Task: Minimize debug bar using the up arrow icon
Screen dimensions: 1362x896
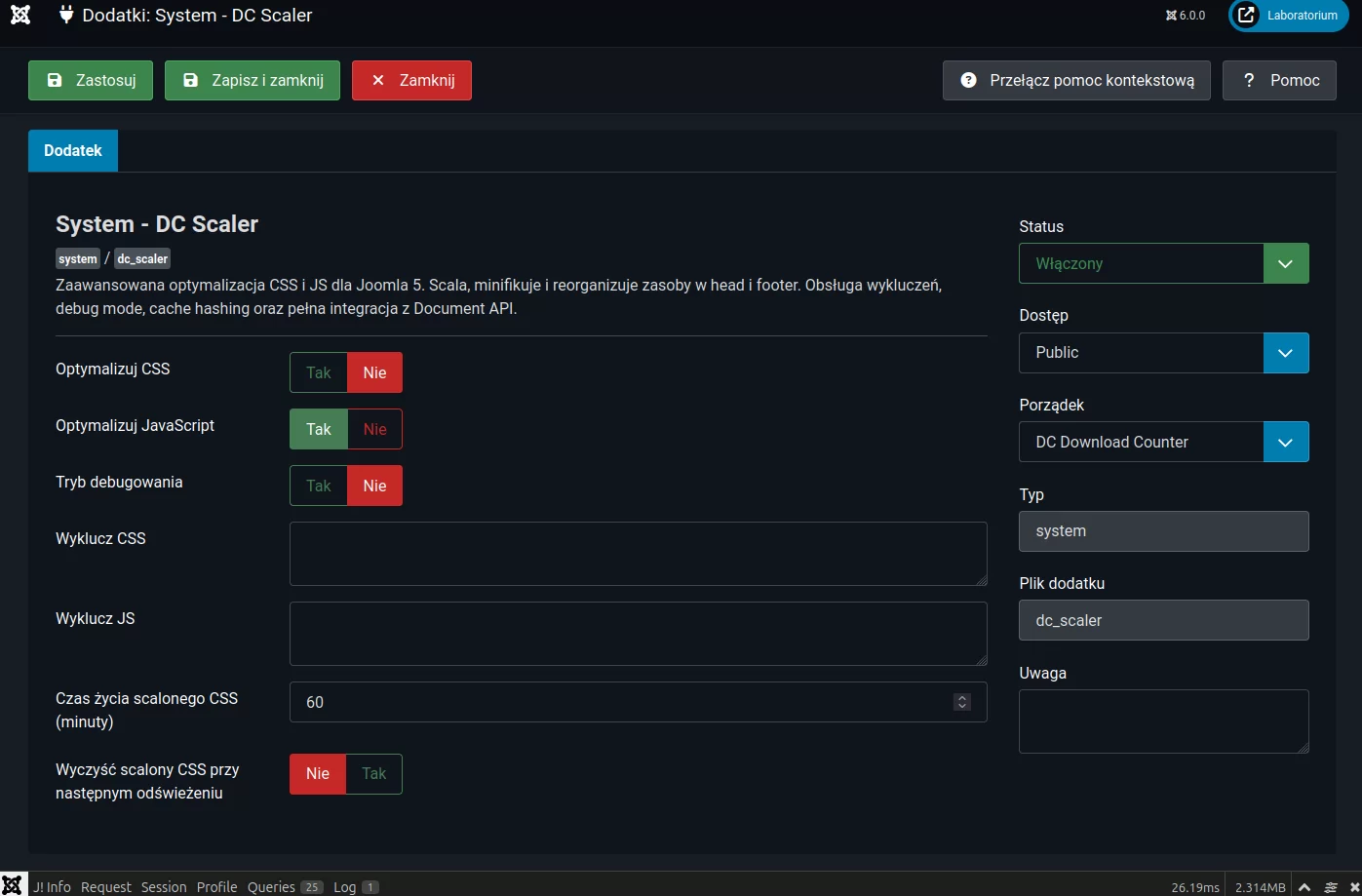Action: [x=1304, y=887]
